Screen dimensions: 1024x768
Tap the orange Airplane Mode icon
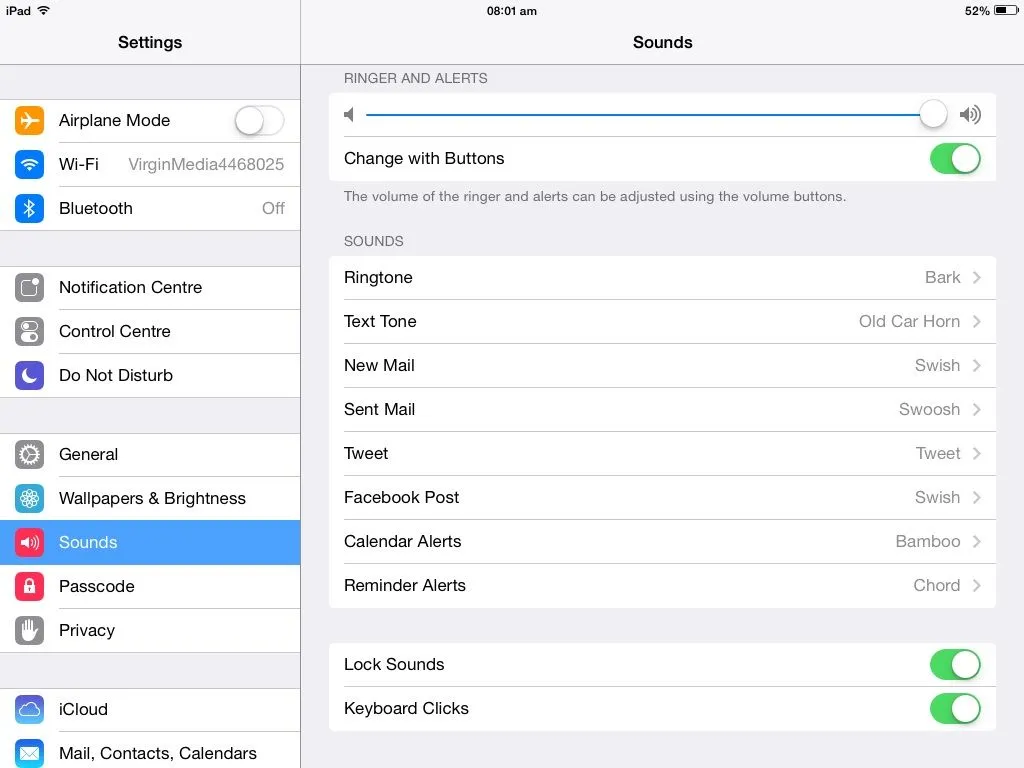click(x=30, y=121)
